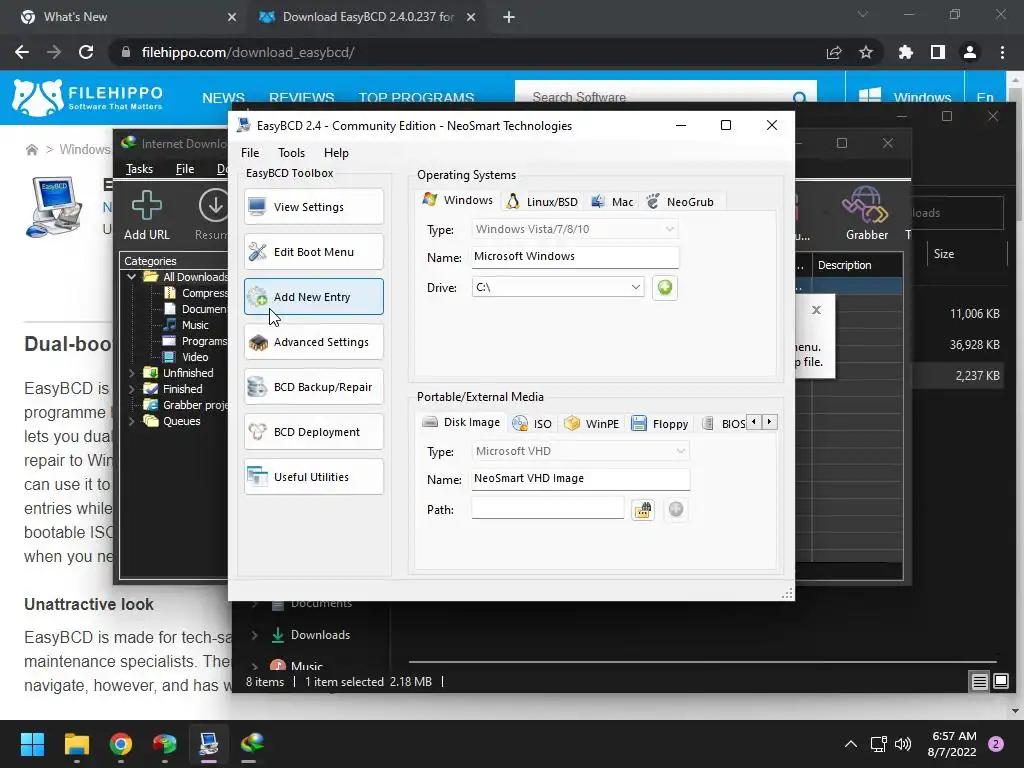The width and height of the screenshot is (1024, 768).
Task: Open the Windows version Type dropdown
Action: [575, 229]
